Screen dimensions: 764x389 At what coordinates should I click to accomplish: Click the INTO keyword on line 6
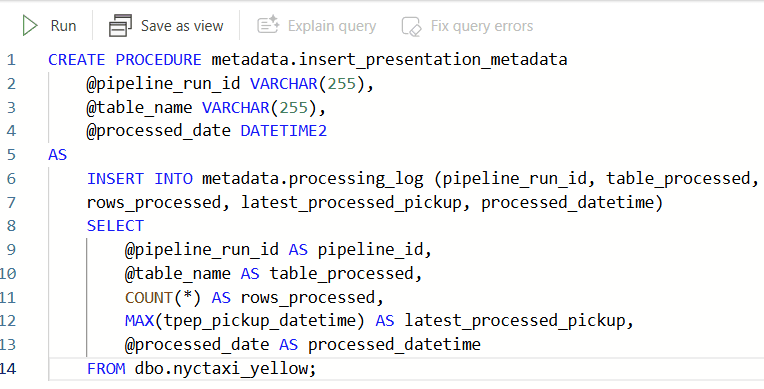[x=173, y=179]
